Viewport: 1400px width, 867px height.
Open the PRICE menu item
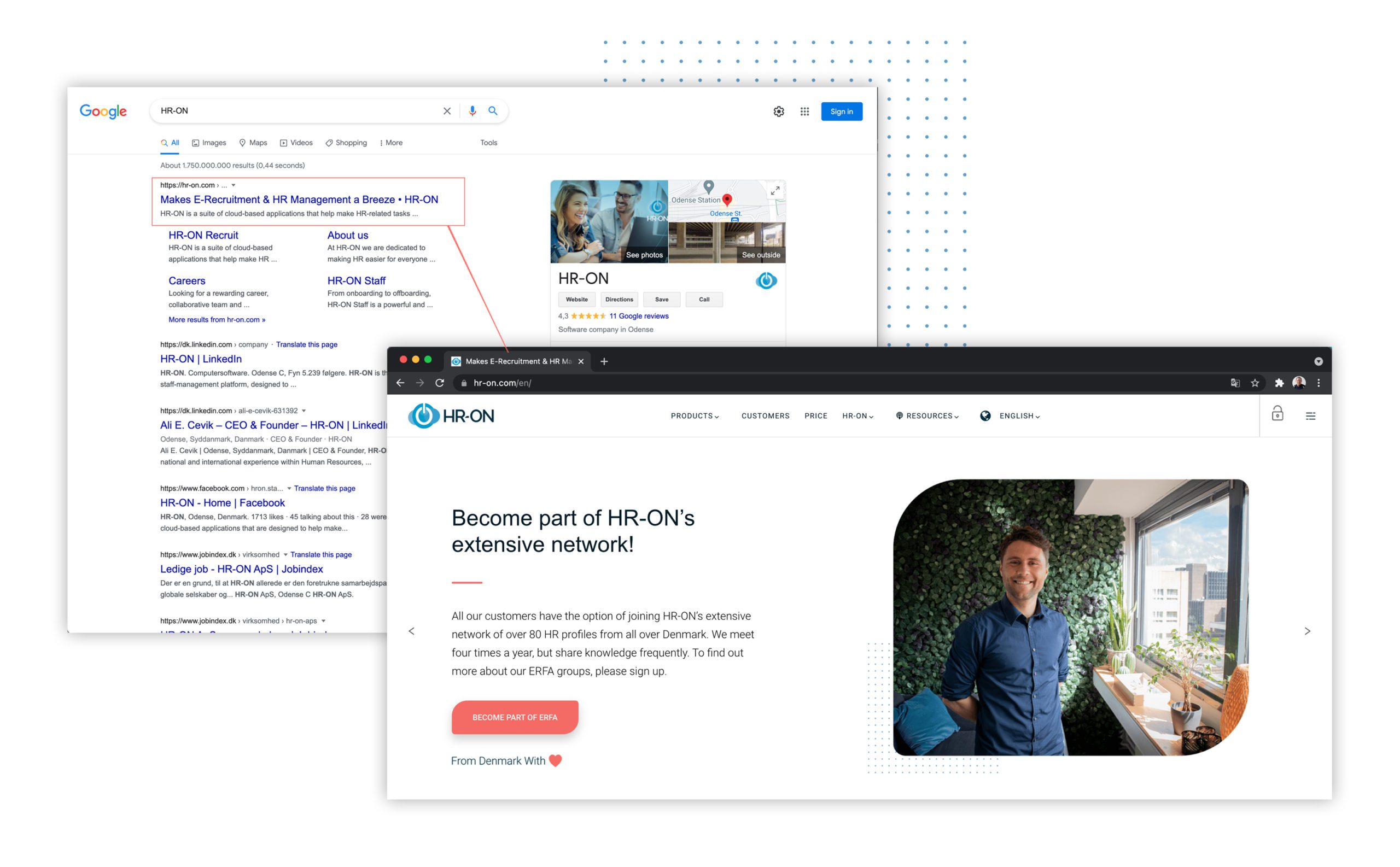tap(815, 415)
